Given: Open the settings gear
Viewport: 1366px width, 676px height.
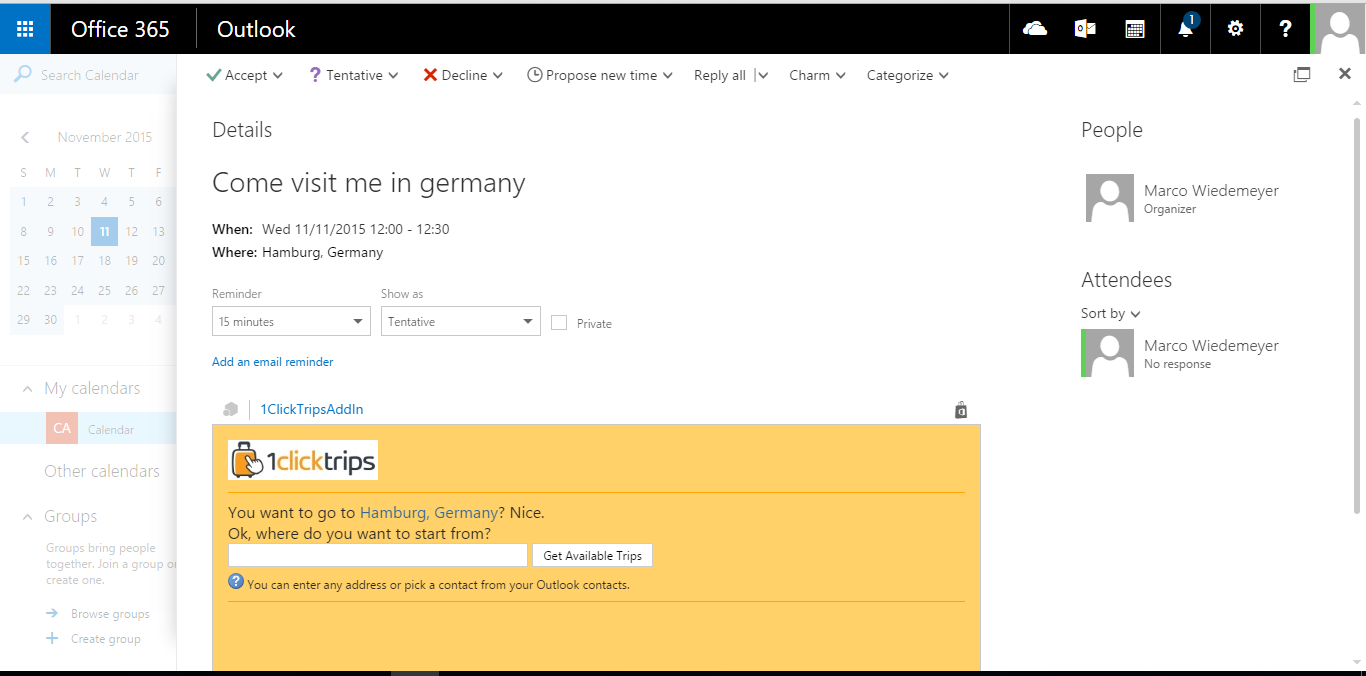Looking at the screenshot, I should click(1236, 29).
